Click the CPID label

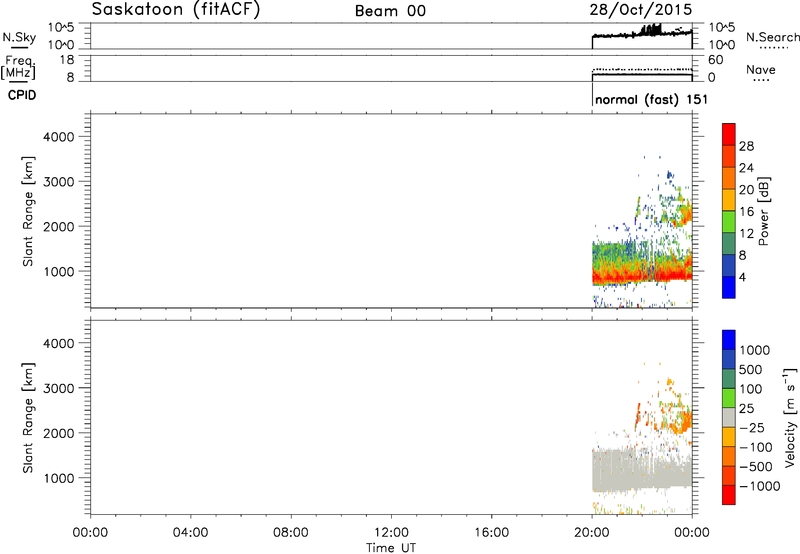click(22, 95)
